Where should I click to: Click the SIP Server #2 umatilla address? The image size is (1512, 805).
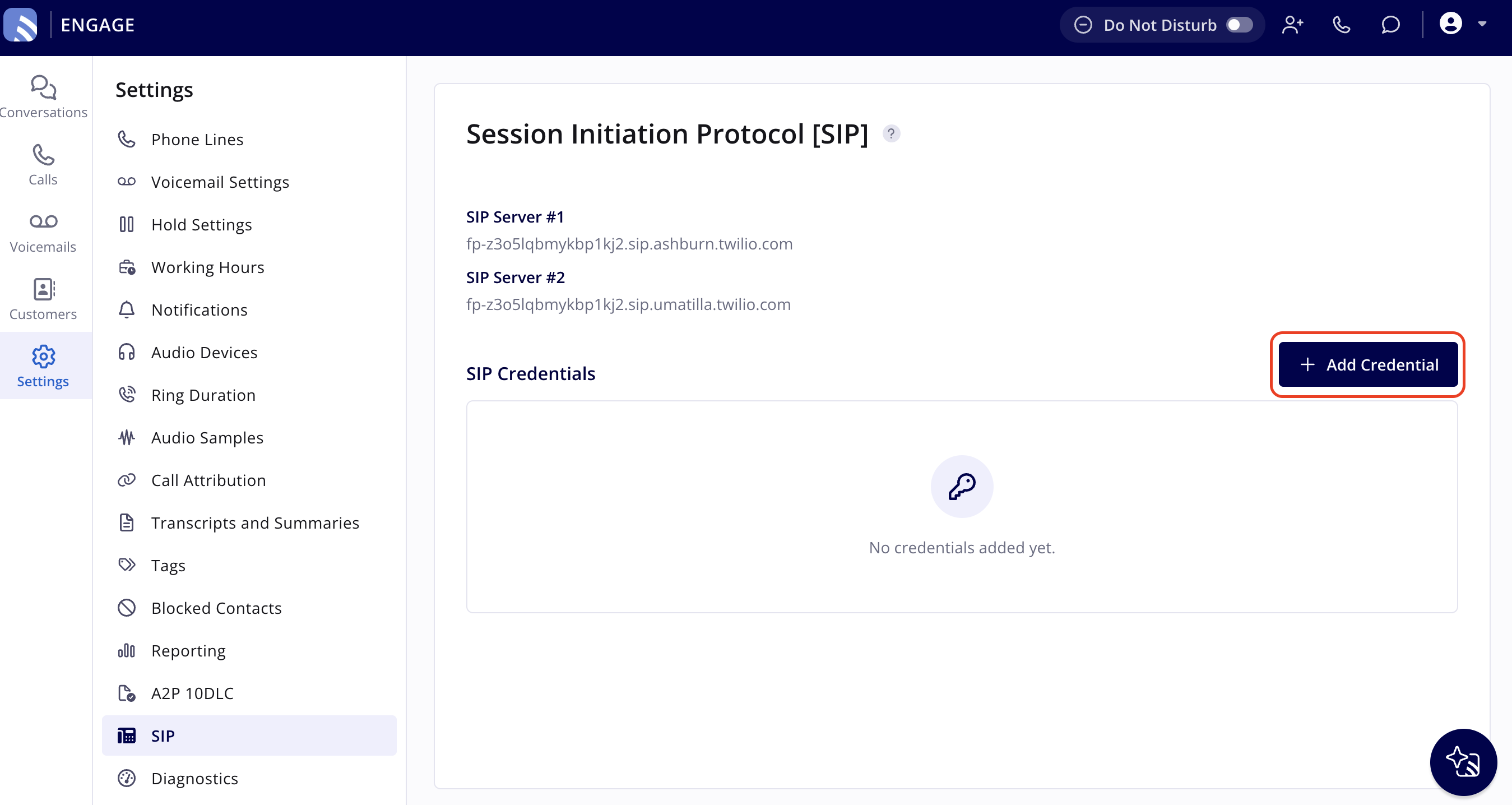[628, 304]
